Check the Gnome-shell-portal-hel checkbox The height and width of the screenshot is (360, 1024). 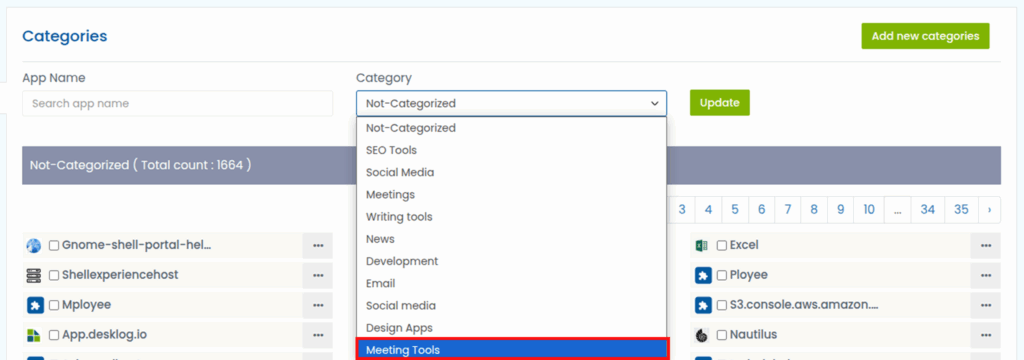(54, 246)
